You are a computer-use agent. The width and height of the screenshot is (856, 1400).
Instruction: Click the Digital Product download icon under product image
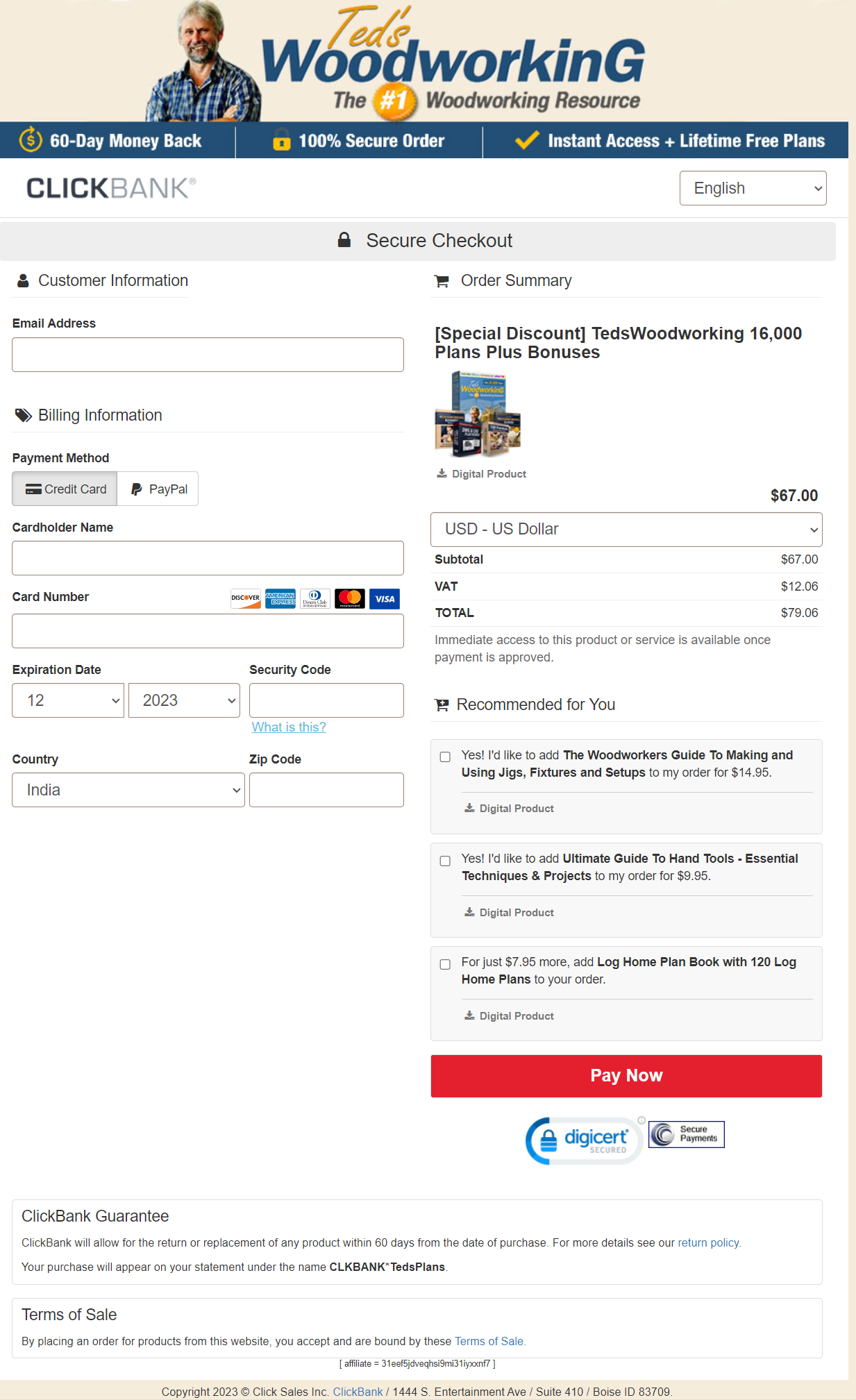442,473
